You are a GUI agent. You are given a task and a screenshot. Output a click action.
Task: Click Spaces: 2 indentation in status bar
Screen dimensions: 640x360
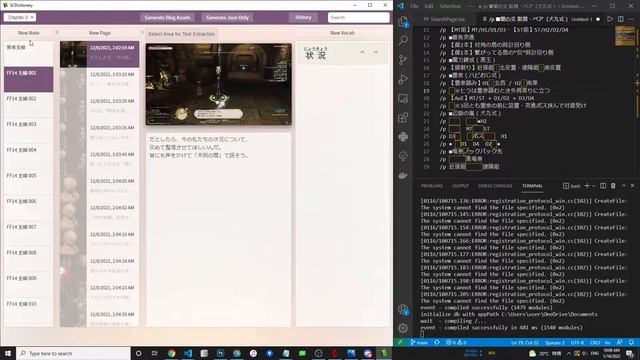point(555,342)
